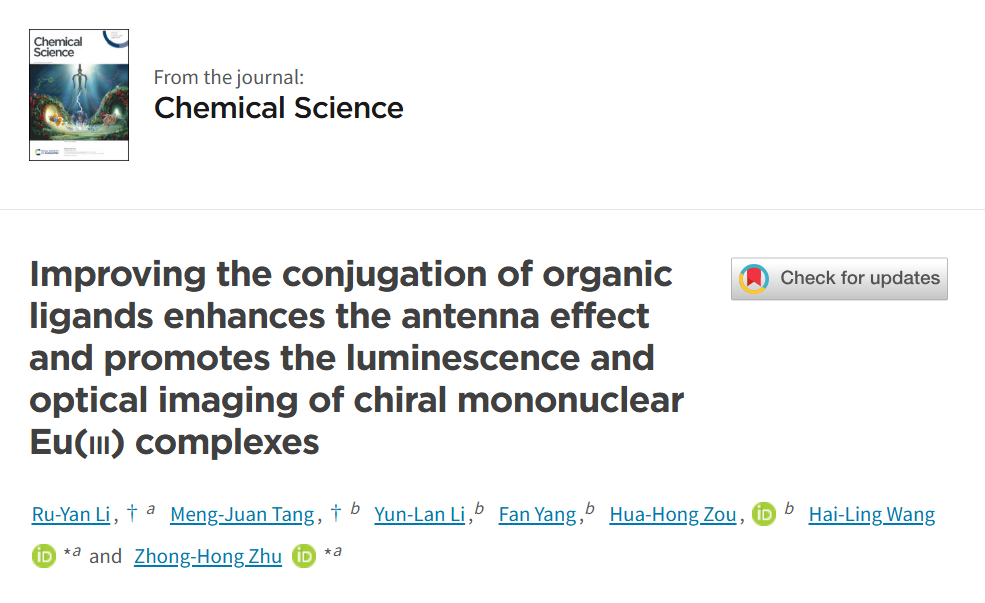Click affiliation superscript a after Zhong-Hong Zhu

click(337, 551)
